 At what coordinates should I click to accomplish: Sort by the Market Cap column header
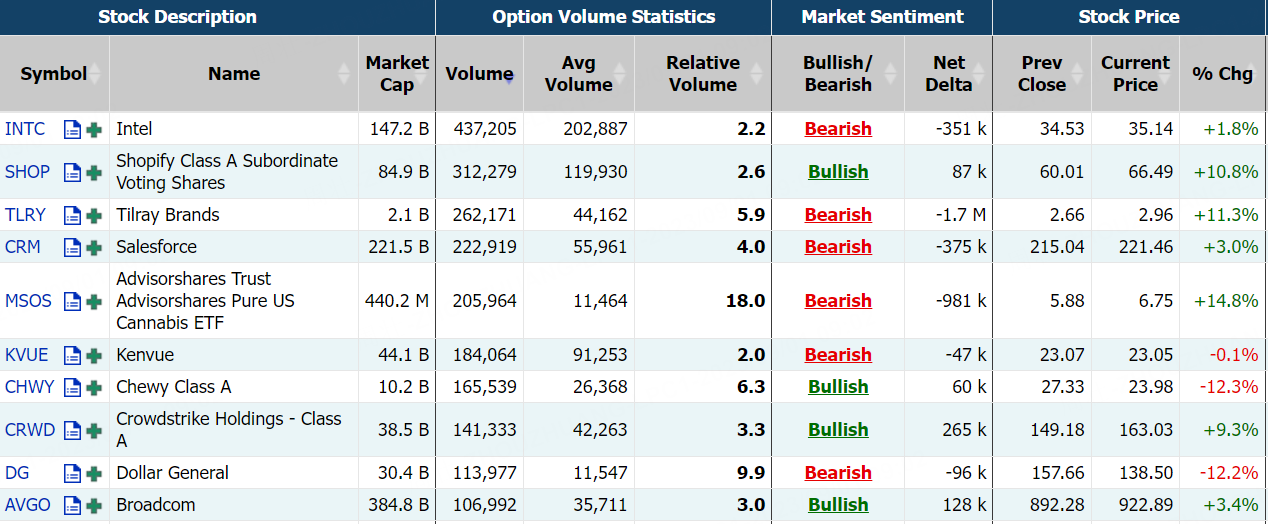(x=396, y=74)
